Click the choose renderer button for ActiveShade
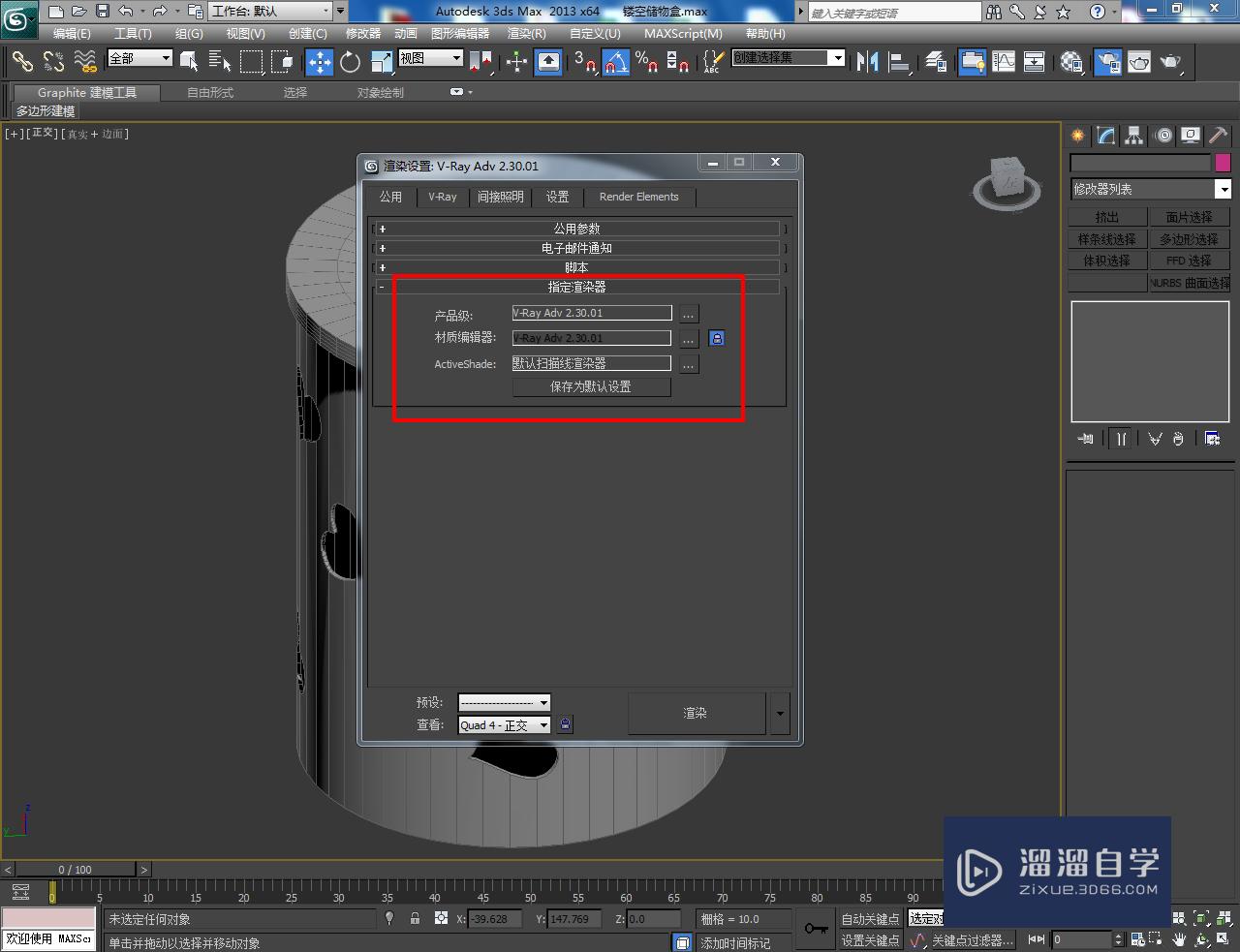 coord(689,365)
